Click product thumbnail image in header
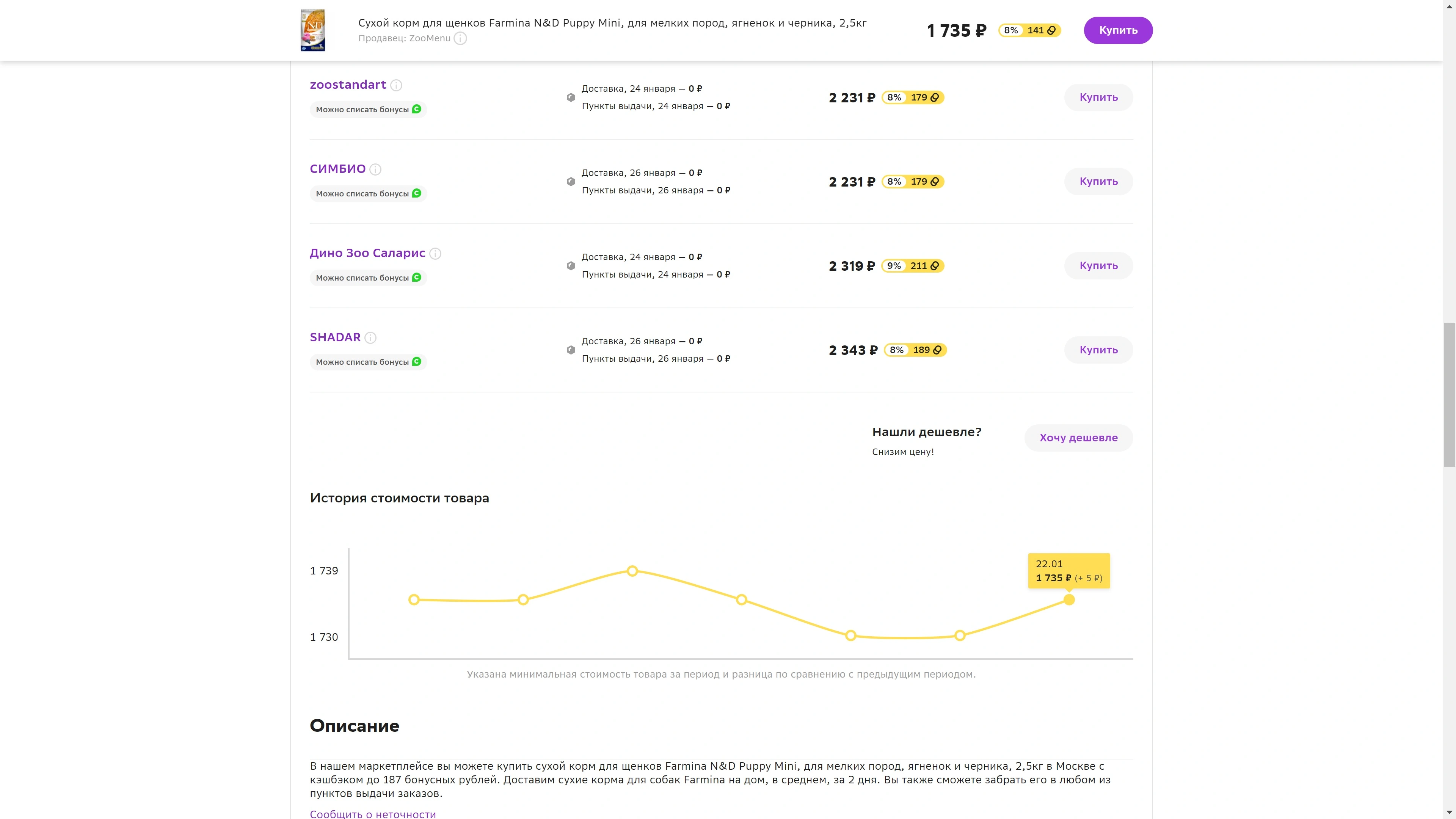 click(x=312, y=30)
